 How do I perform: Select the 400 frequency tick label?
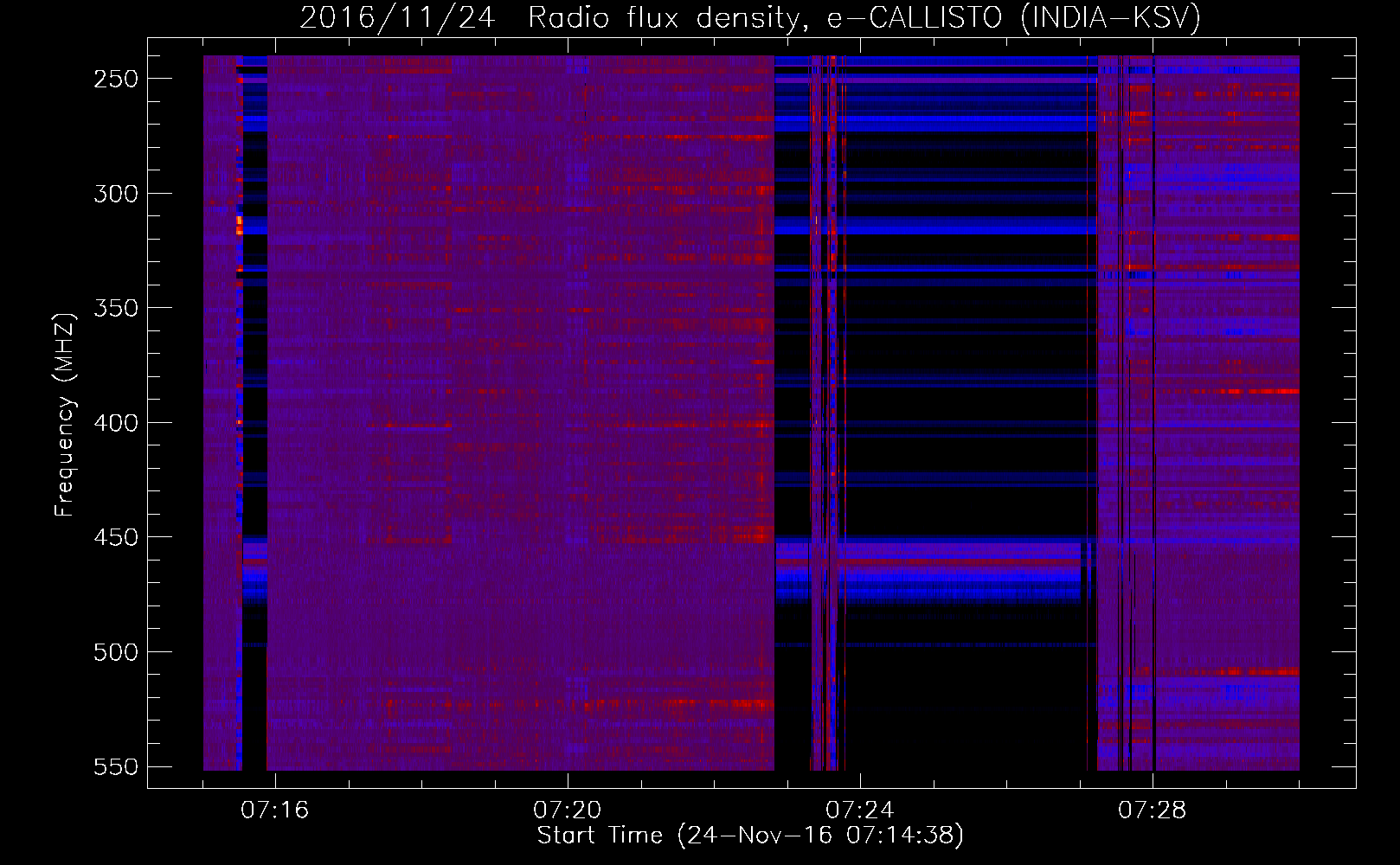pyautogui.click(x=116, y=423)
